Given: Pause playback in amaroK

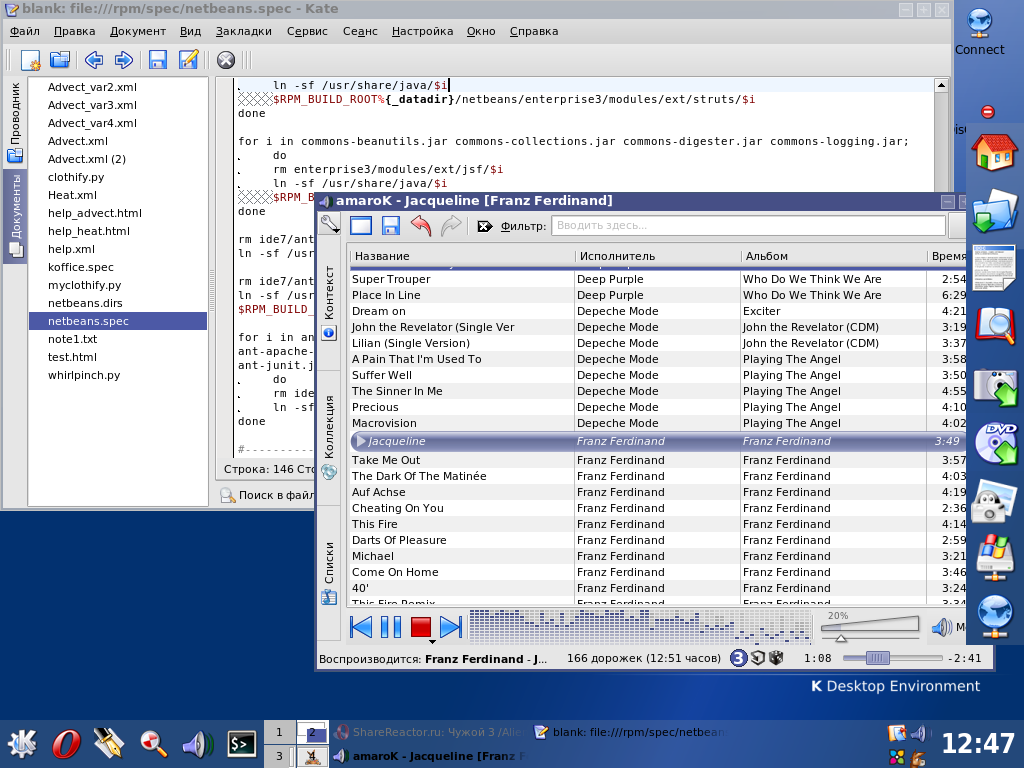Looking at the screenshot, I should [x=391, y=627].
